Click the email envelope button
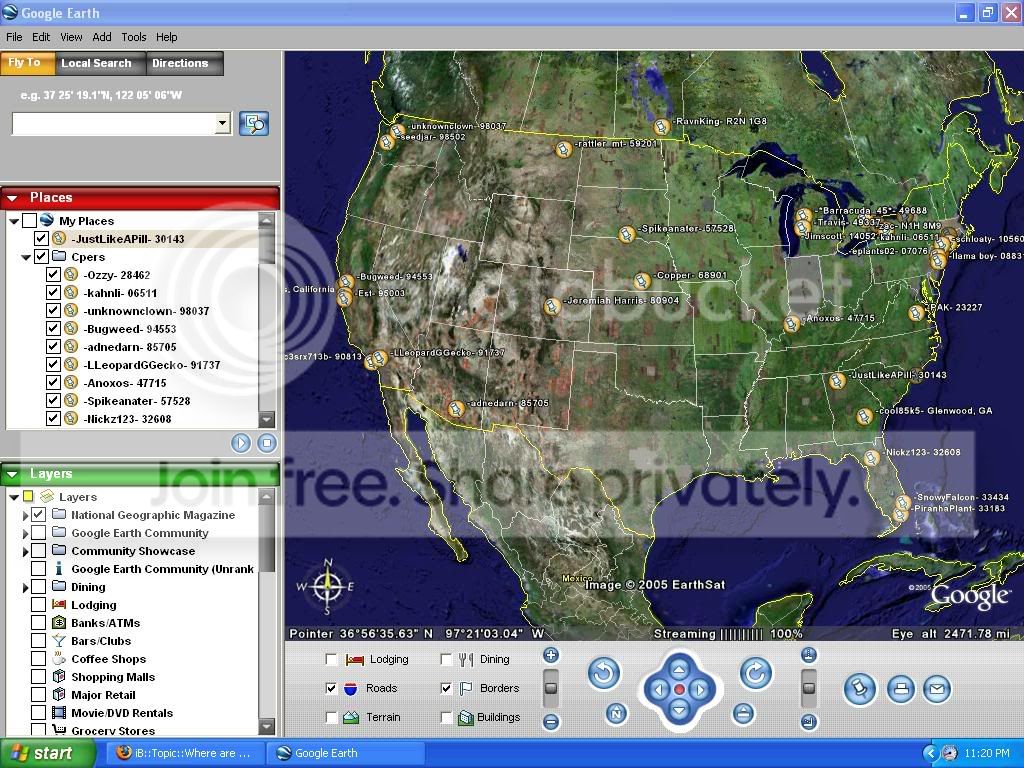 [x=936, y=689]
